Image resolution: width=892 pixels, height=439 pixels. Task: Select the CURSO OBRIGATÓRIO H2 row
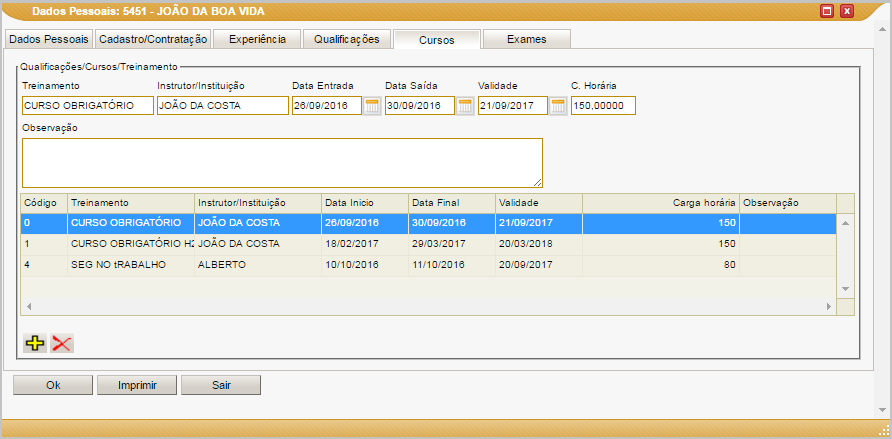click(x=428, y=244)
